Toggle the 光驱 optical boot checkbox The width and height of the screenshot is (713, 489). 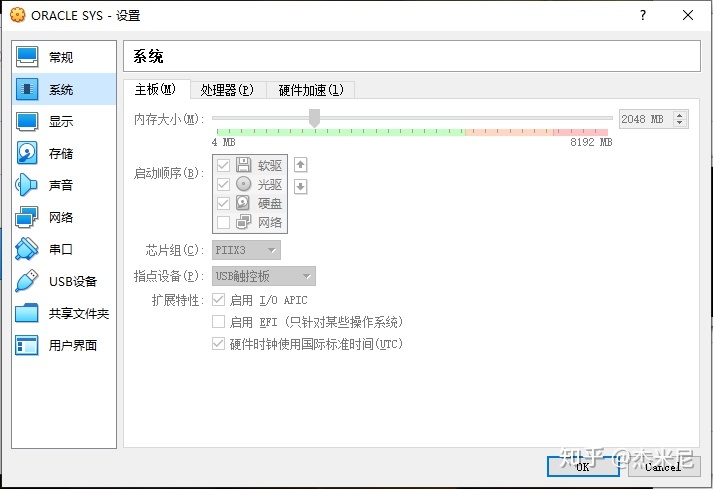click(x=223, y=184)
